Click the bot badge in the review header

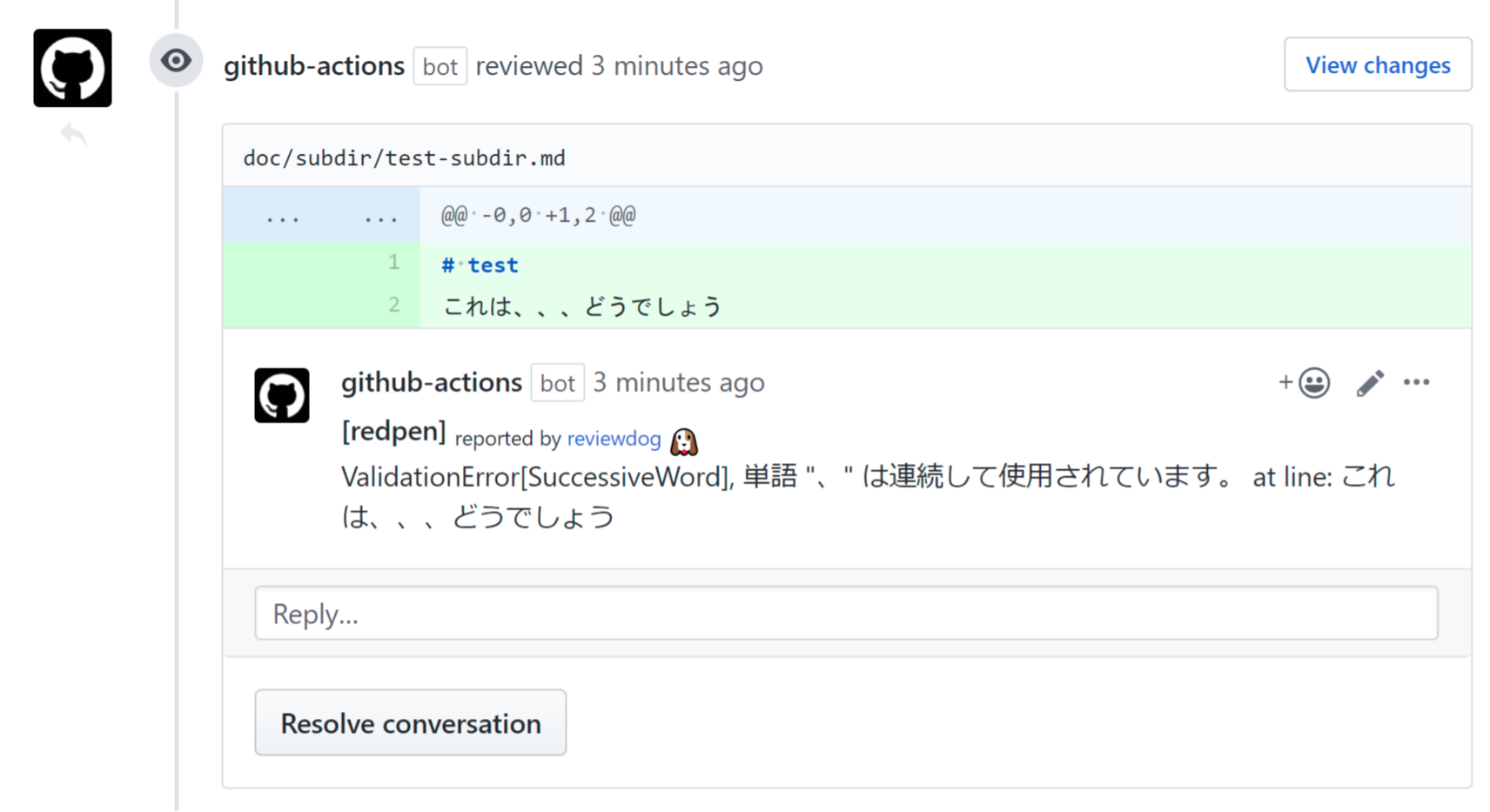click(x=440, y=67)
